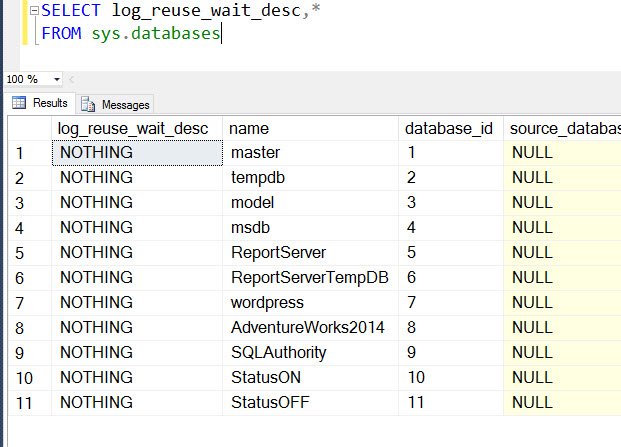
Task: Click the 'SQLAuthority' name cell
Action: 310,352
